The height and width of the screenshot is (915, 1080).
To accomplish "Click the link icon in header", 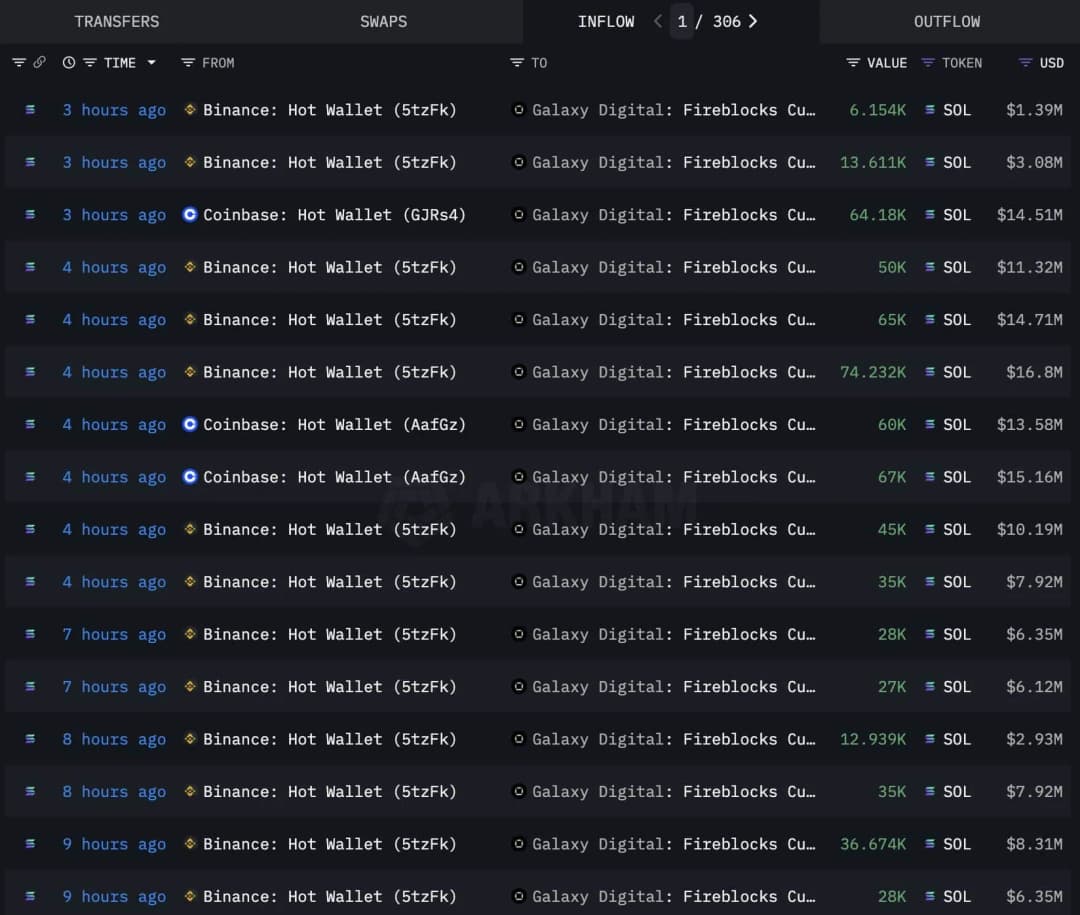I will (39, 63).
